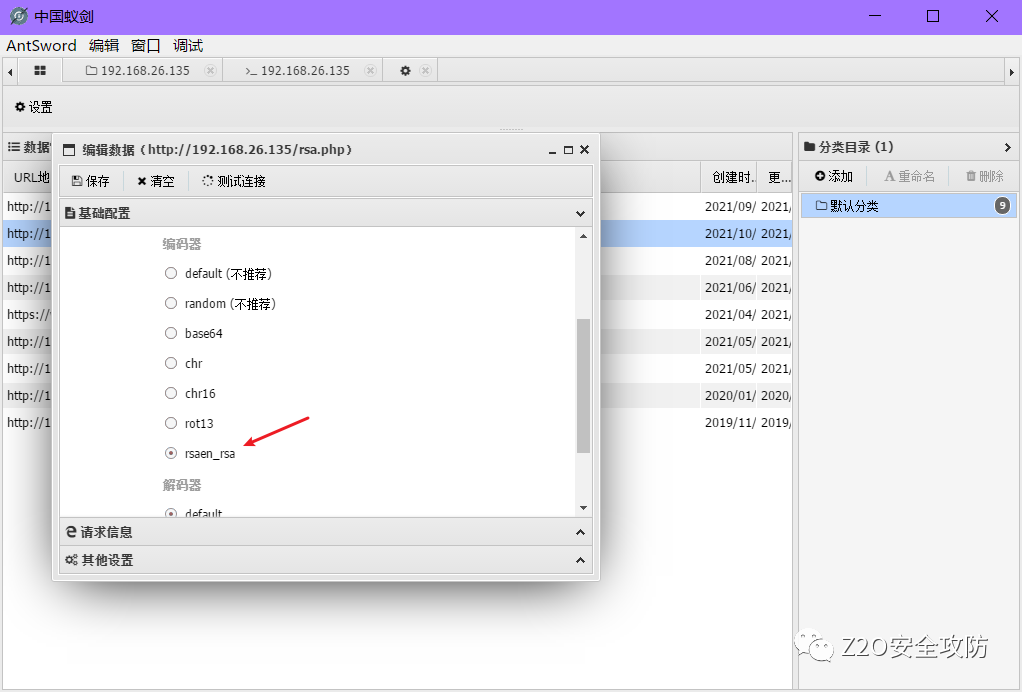Close the 中国蚁剑 main window

click(x=991, y=16)
